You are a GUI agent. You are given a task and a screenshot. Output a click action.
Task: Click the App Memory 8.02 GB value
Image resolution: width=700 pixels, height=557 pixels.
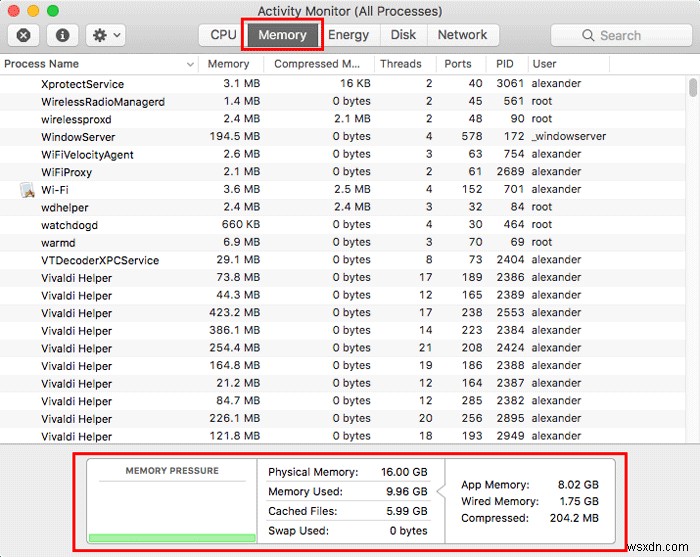(578, 485)
